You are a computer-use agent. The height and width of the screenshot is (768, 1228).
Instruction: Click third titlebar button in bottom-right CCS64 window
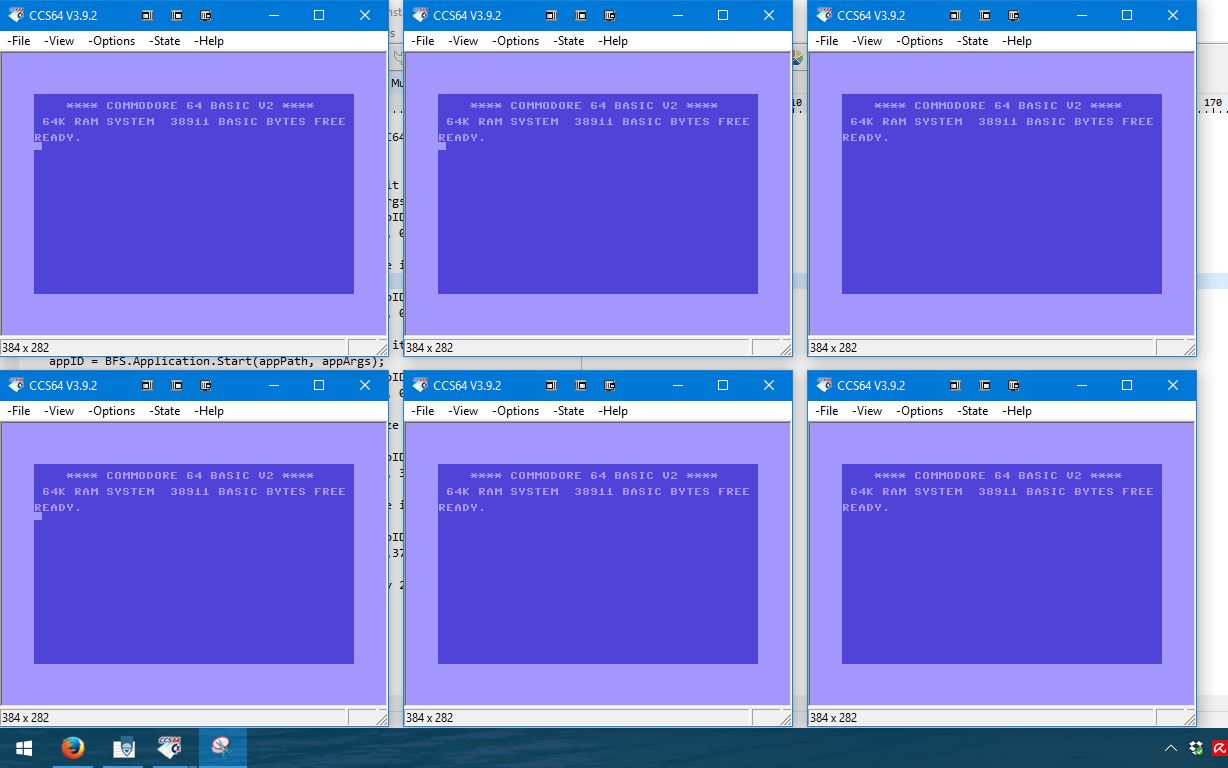pyautogui.click(x=1013, y=386)
